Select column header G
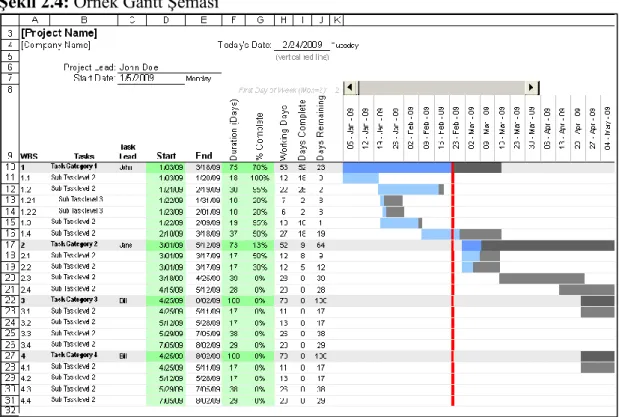Screen dimensions: 619x417 click(260, 20)
